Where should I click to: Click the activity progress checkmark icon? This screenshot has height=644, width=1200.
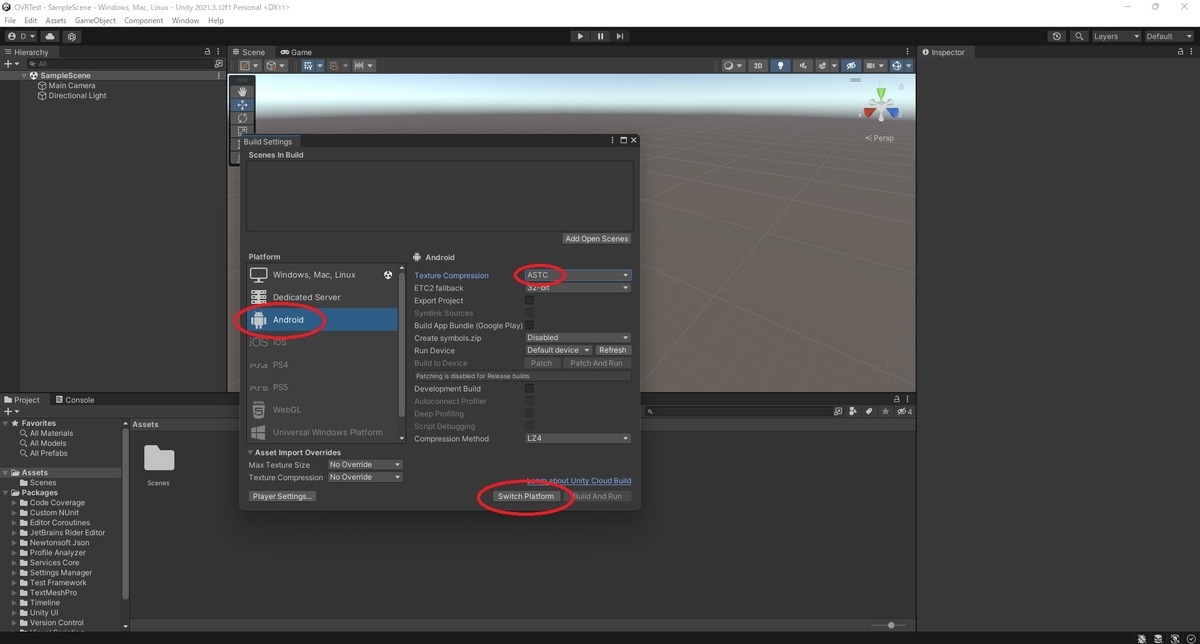point(1189,637)
